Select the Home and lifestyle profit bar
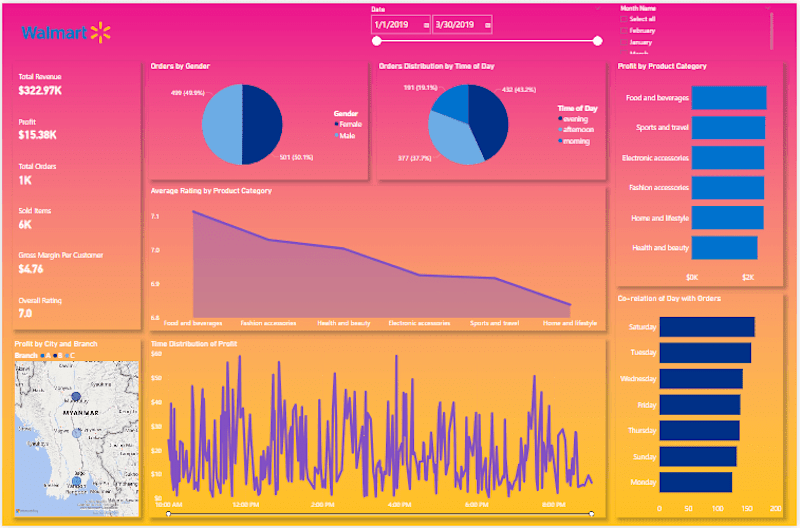This screenshot has height=528, width=800. [x=728, y=218]
